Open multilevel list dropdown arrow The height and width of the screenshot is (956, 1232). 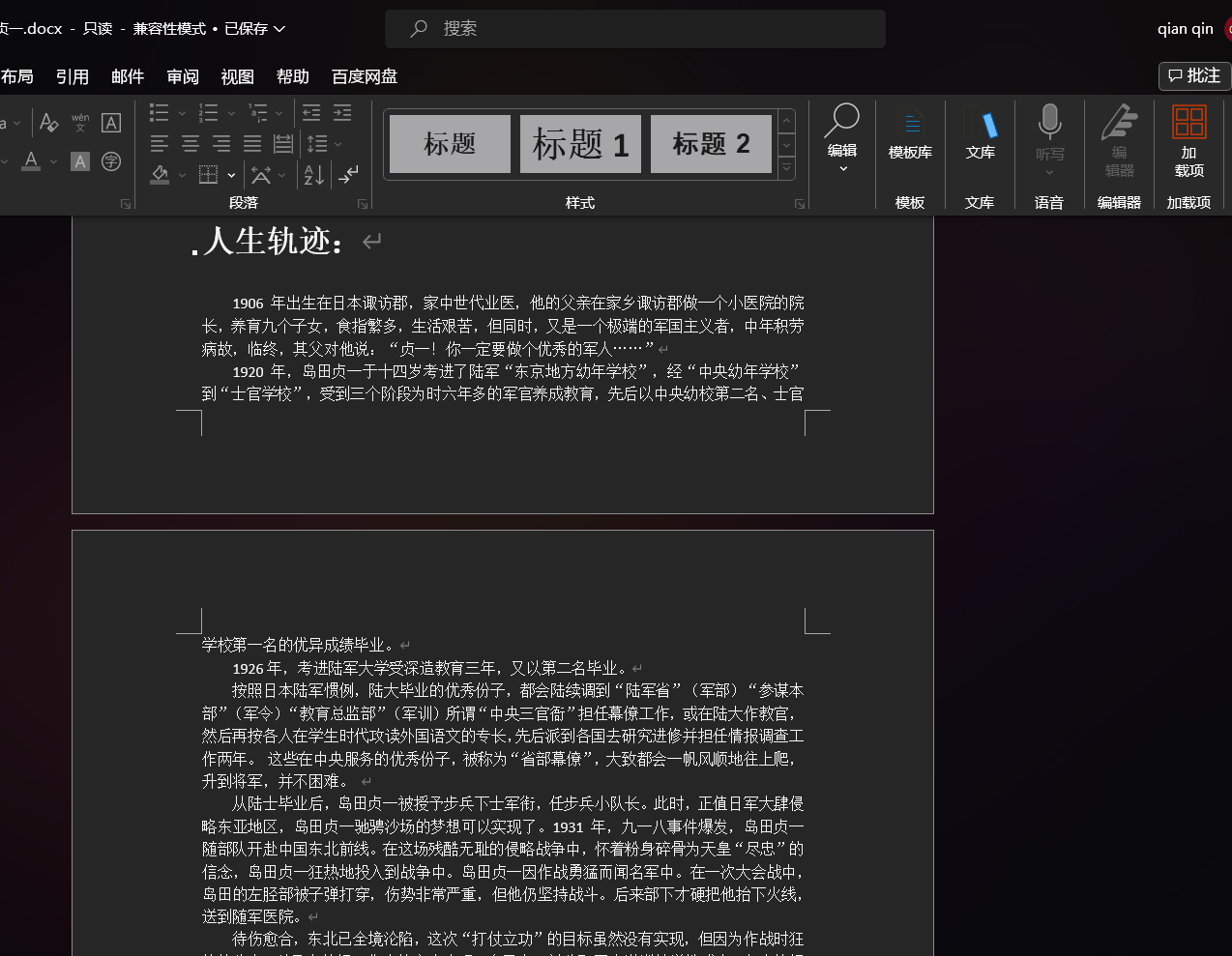click(x=279, y=113)
